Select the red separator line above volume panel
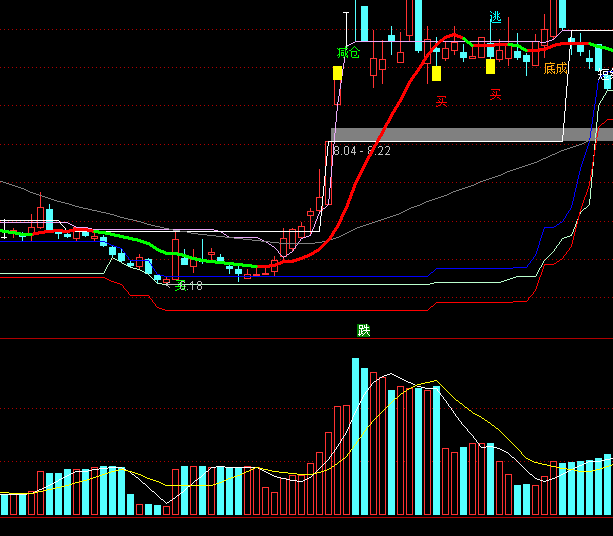This screenshot has height=536, width=613. point(300,339)
